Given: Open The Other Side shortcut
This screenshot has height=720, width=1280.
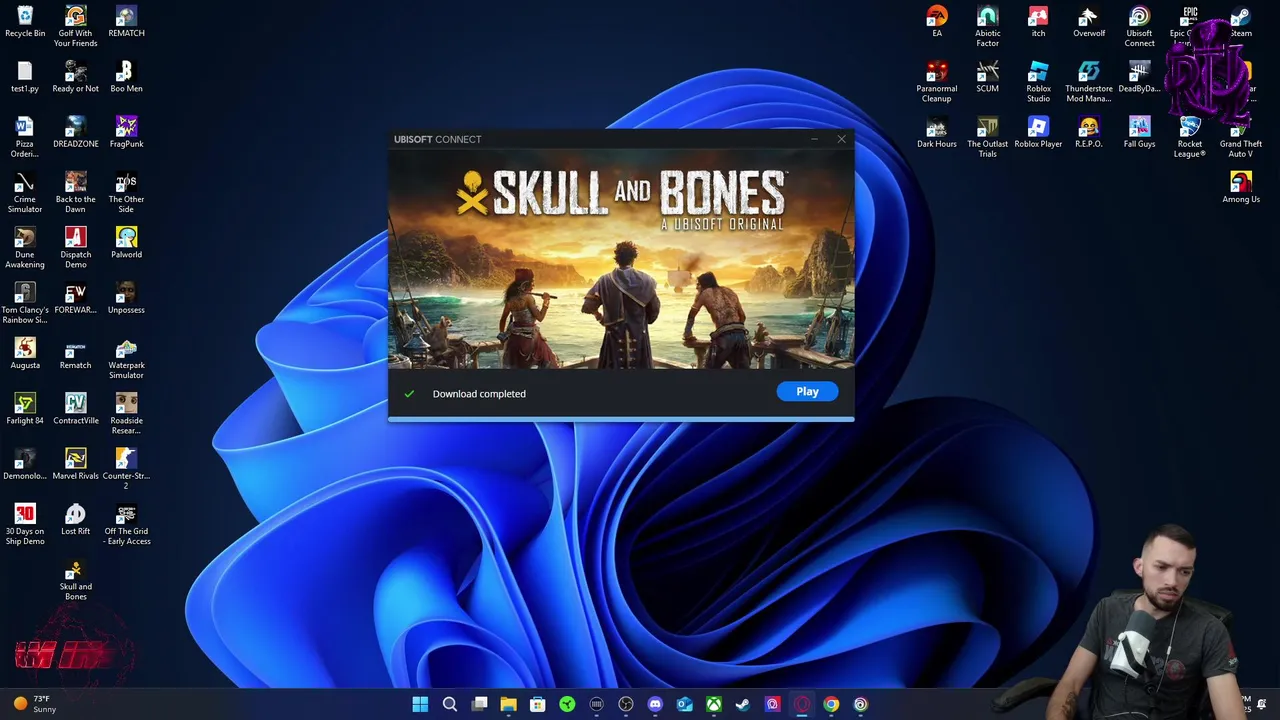Looking at the screenshot, I should 126,193.
